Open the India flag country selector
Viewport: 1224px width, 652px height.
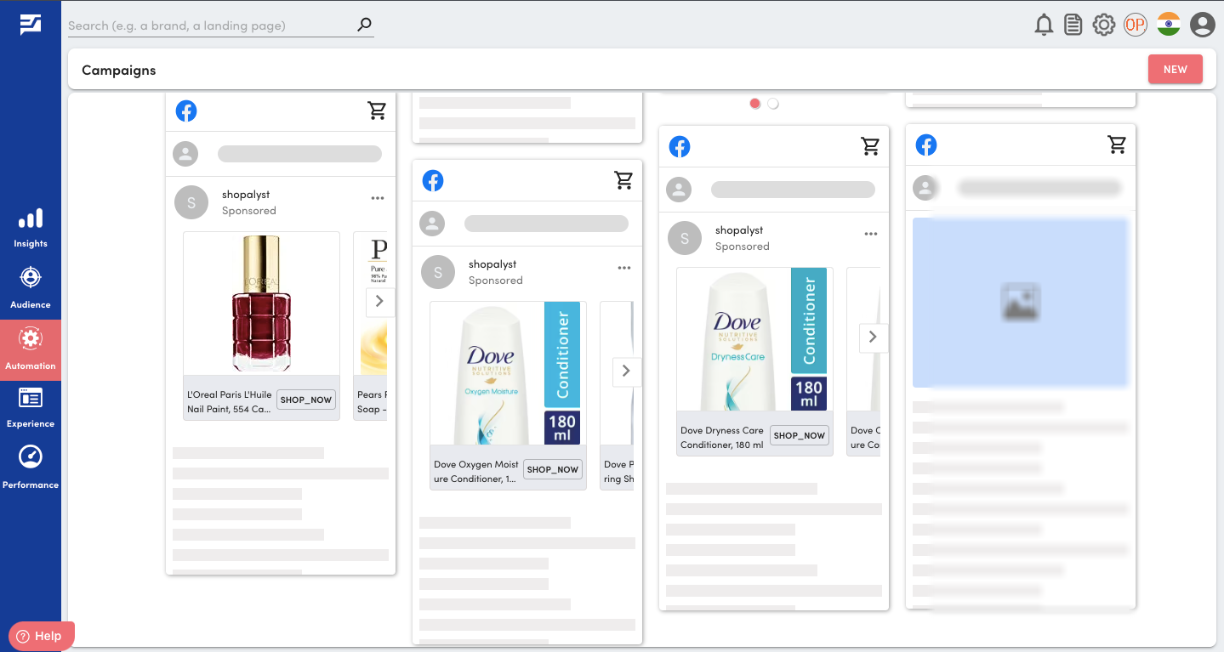coord(1169,25)
